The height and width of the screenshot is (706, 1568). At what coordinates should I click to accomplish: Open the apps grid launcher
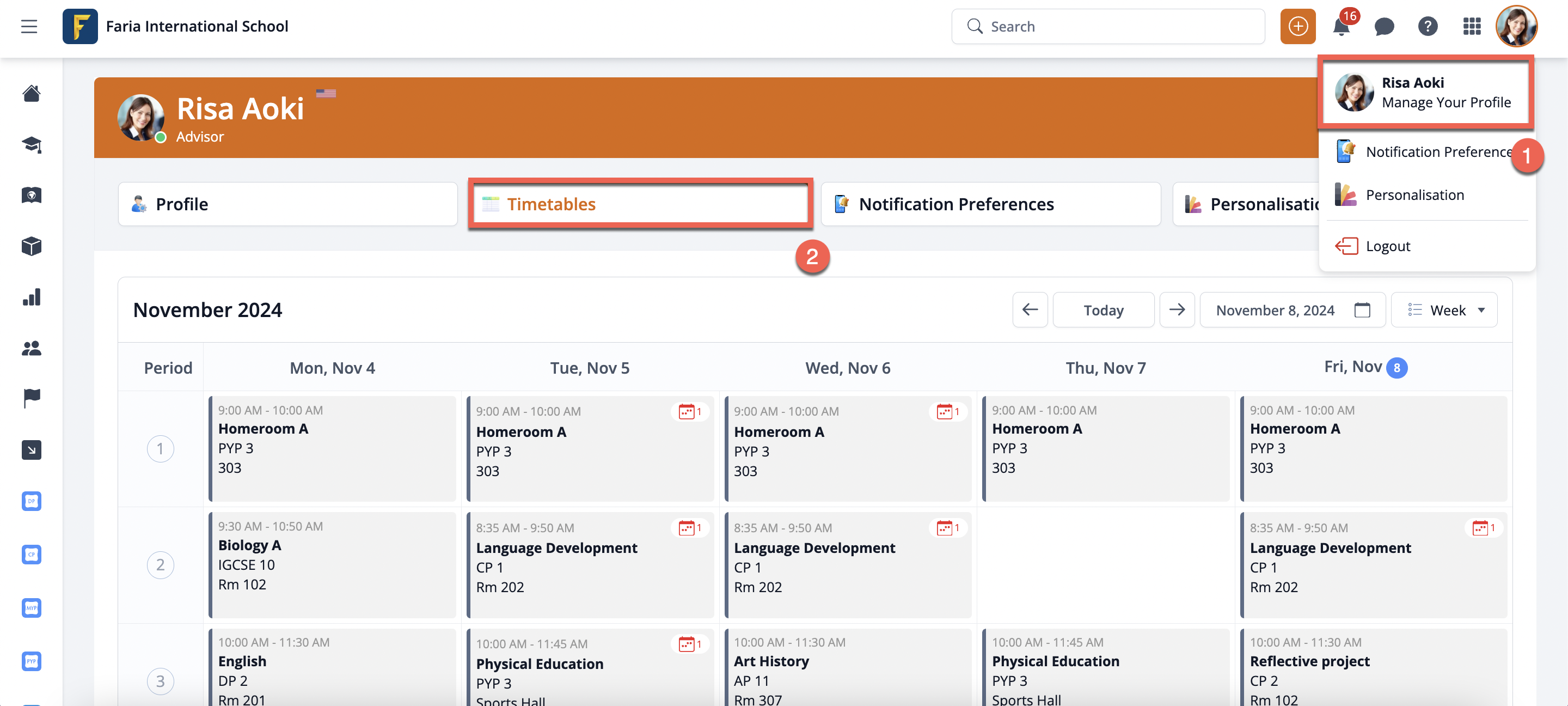click(x=1471, y=26)
